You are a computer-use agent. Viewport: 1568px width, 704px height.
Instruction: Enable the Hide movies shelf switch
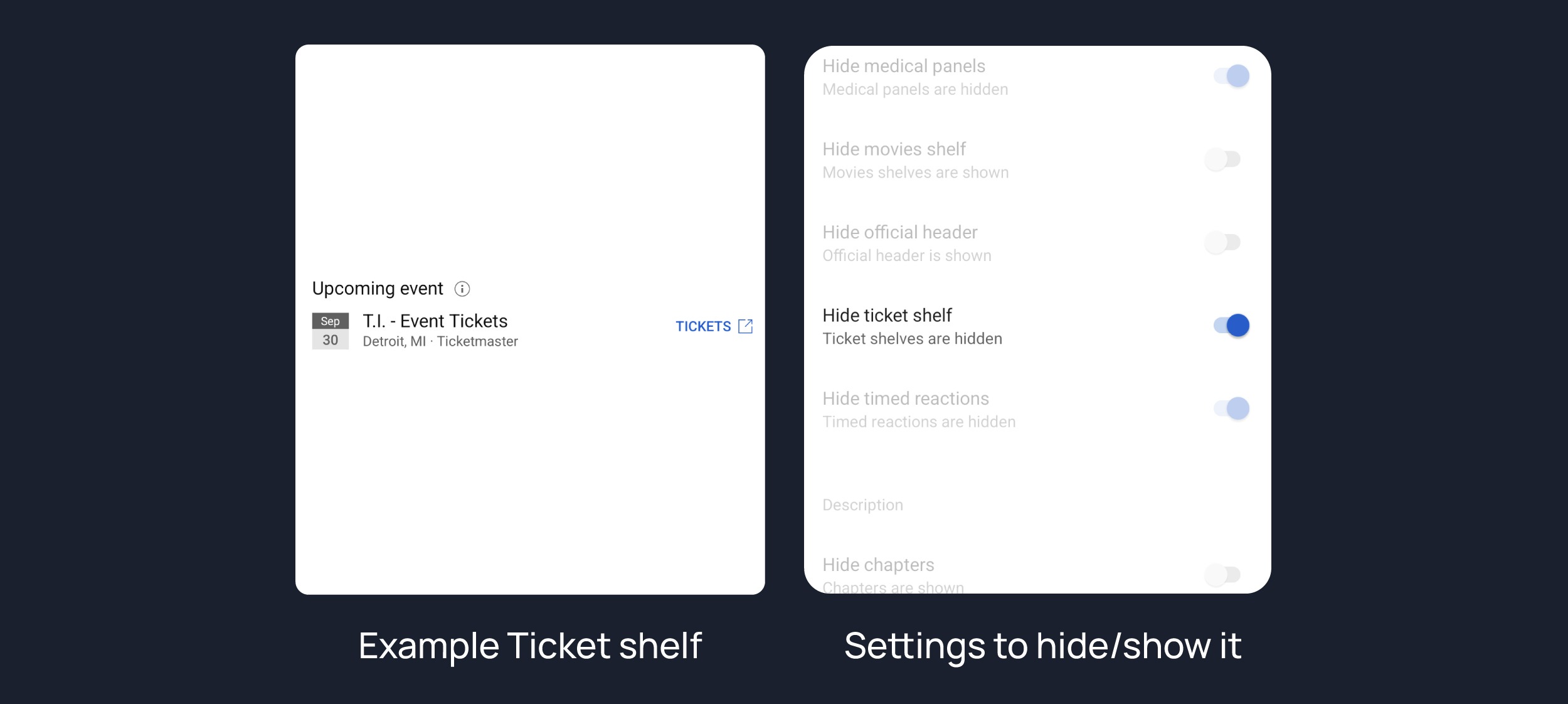pos(1222,159)
